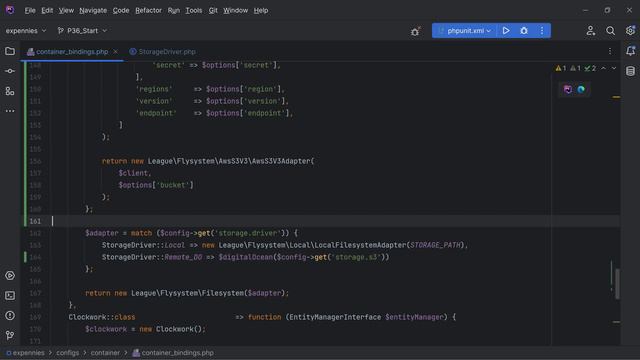Open the Git menu

(213, 10)
